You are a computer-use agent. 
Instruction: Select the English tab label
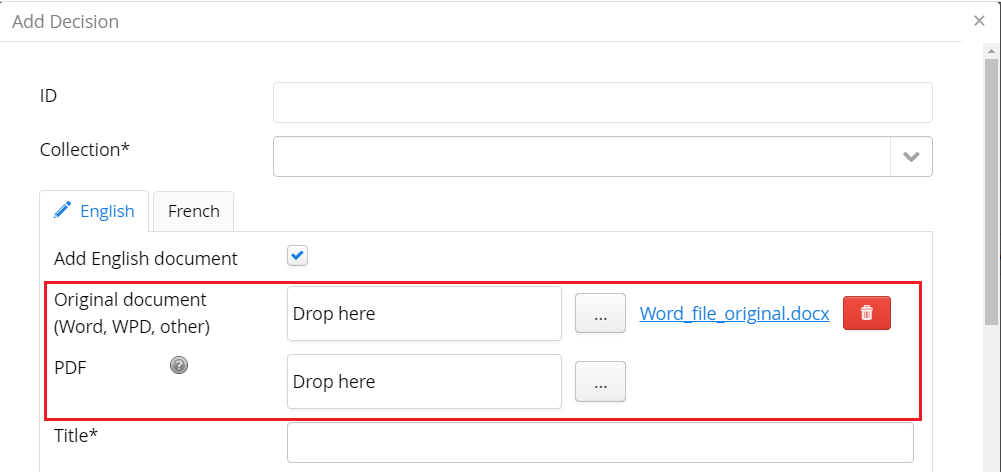click(x=106, y=211)
